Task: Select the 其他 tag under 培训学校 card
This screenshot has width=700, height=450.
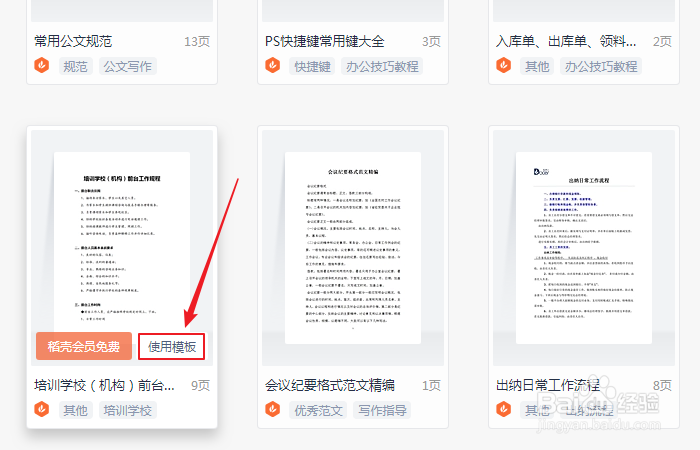Action: (x=75, y=410)
